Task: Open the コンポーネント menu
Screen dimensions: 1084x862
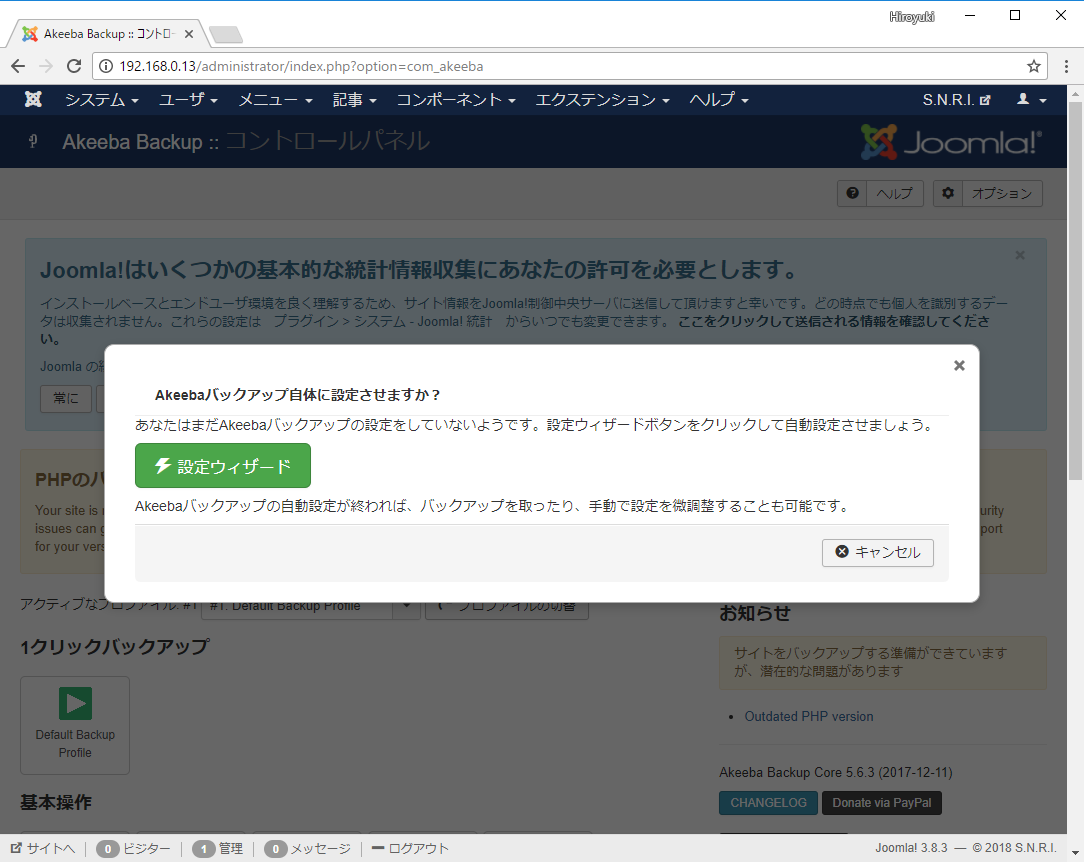Action: pyautogui.click(x=456, y=100)
